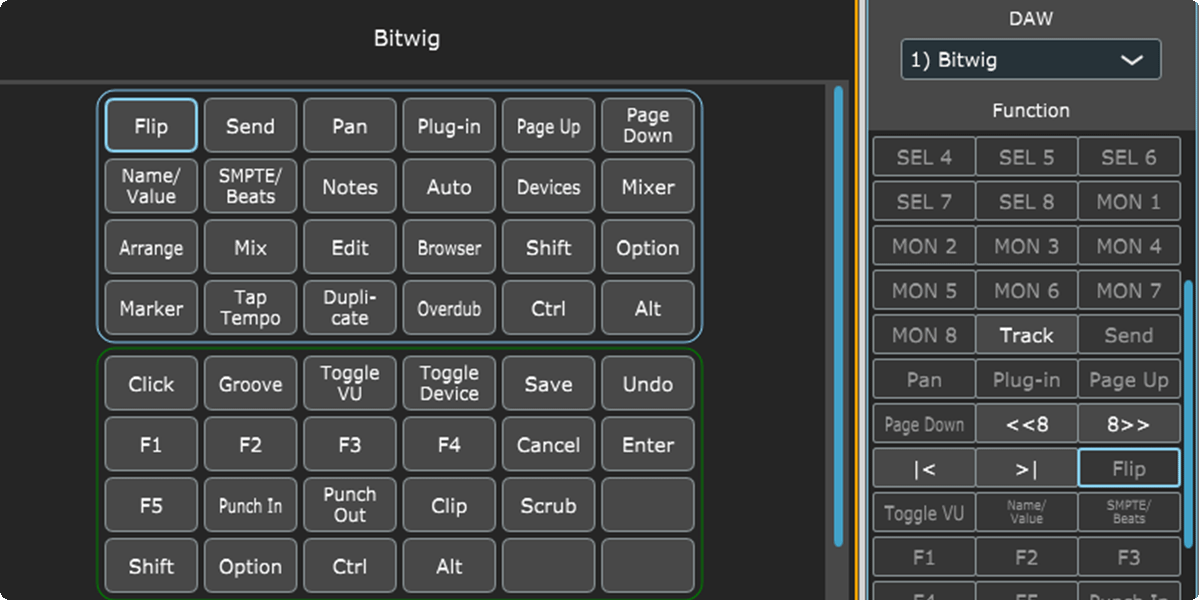The height and width of the screenshot is (600, 1199).
Task: Click the dropdown chevron arrow in DAW box
Action: 1132,60
